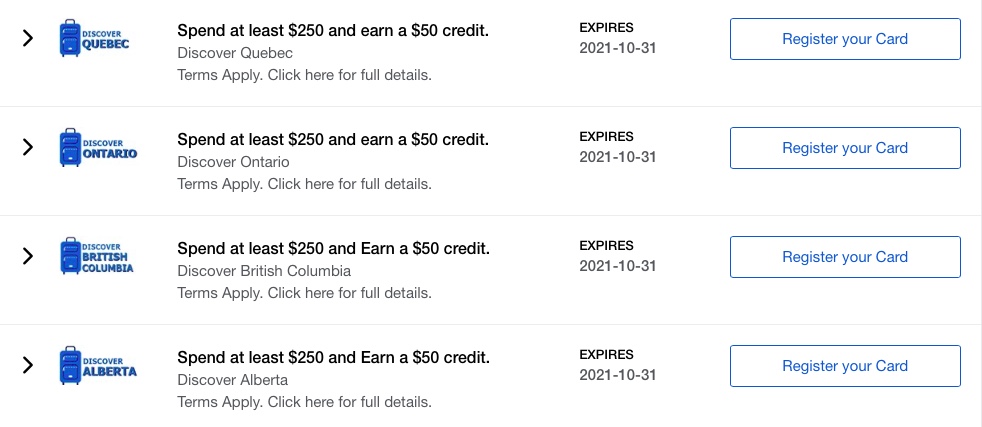This screenshot has height=427, width=982.
Task: Register your Card for Discover Alberta
Action: (845, 366)
